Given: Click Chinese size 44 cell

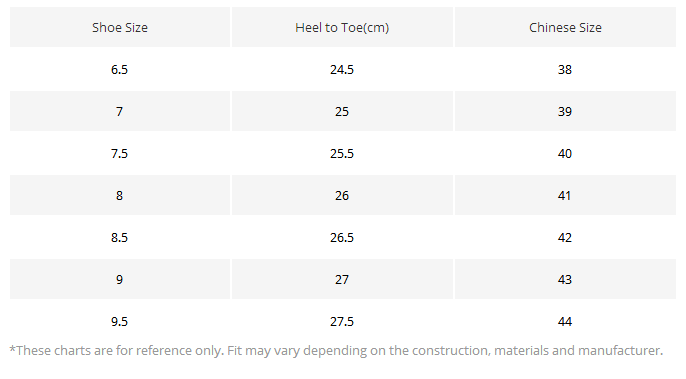Looking at the screenshot, I should pyautogui.click(x=565, y=321).
